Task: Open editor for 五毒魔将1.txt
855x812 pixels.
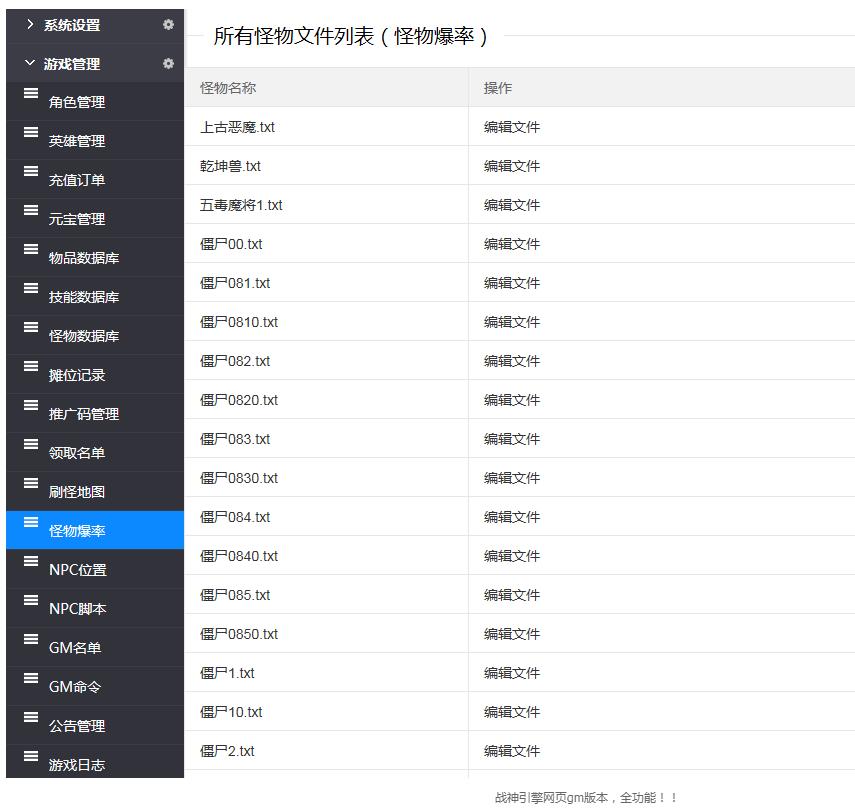Action: [x=512, y=205]
